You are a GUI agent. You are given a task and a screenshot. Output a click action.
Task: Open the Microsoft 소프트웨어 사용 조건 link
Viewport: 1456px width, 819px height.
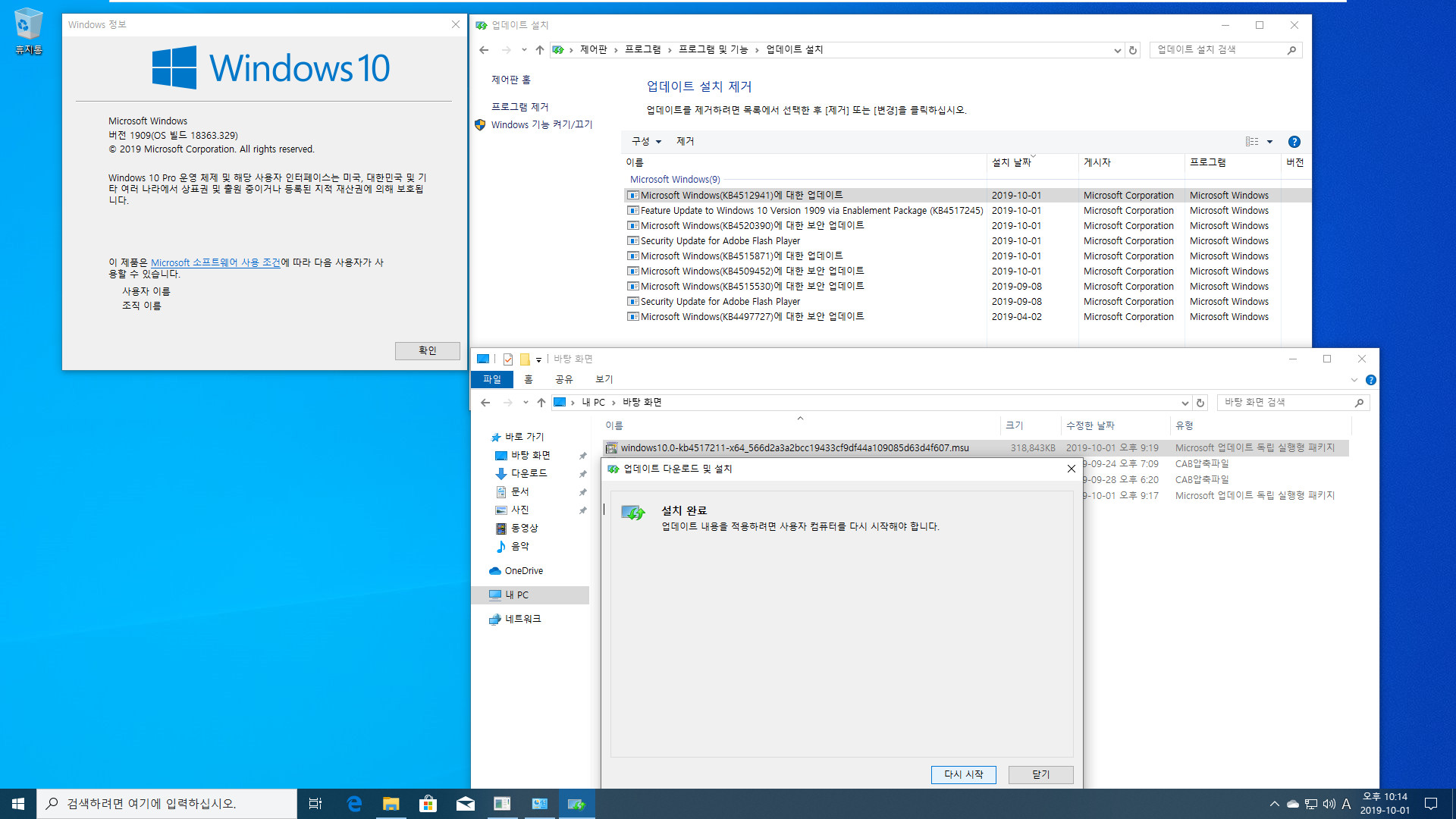(x=215, y=262)
